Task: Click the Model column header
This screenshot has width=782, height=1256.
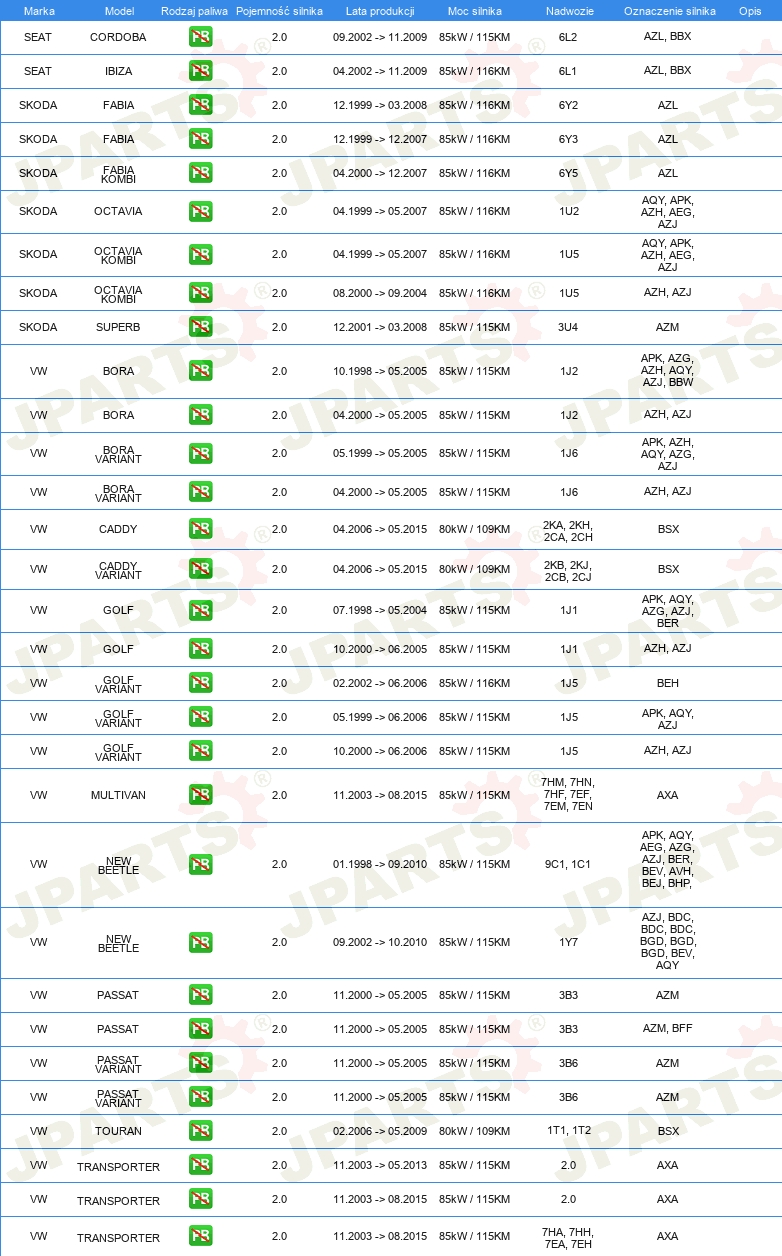Action: [119, 10]
